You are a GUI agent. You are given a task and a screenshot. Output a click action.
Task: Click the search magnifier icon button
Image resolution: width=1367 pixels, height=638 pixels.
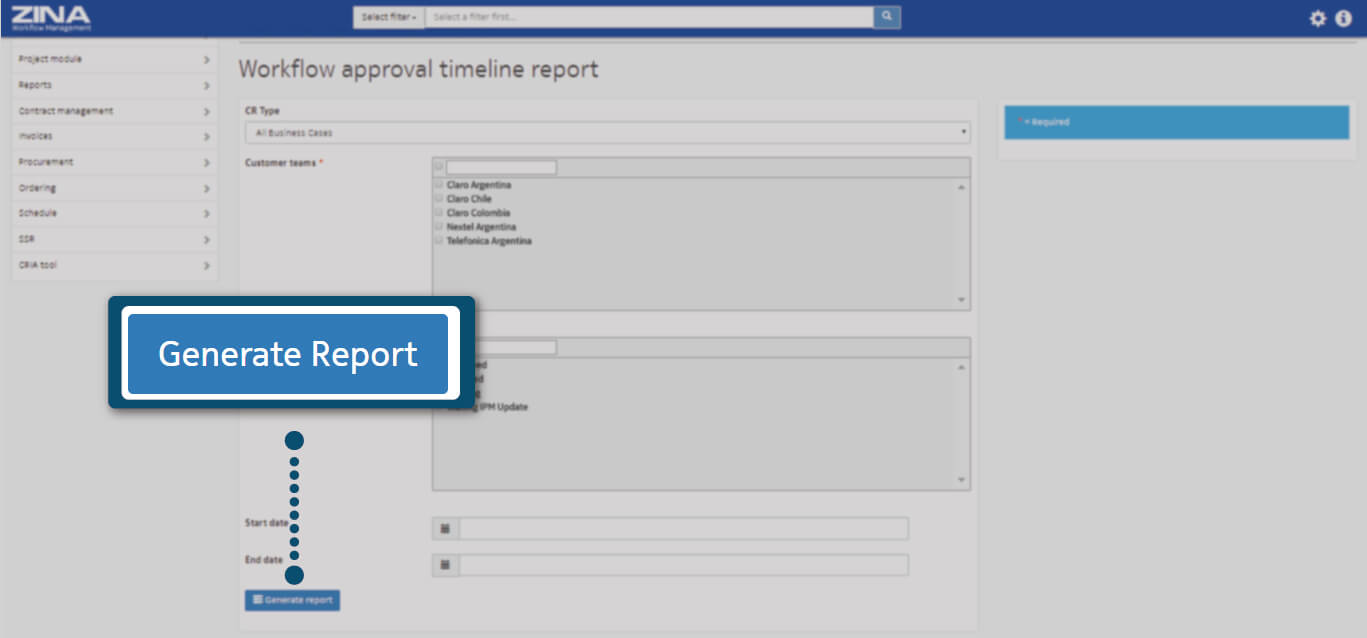coord(886,17)
